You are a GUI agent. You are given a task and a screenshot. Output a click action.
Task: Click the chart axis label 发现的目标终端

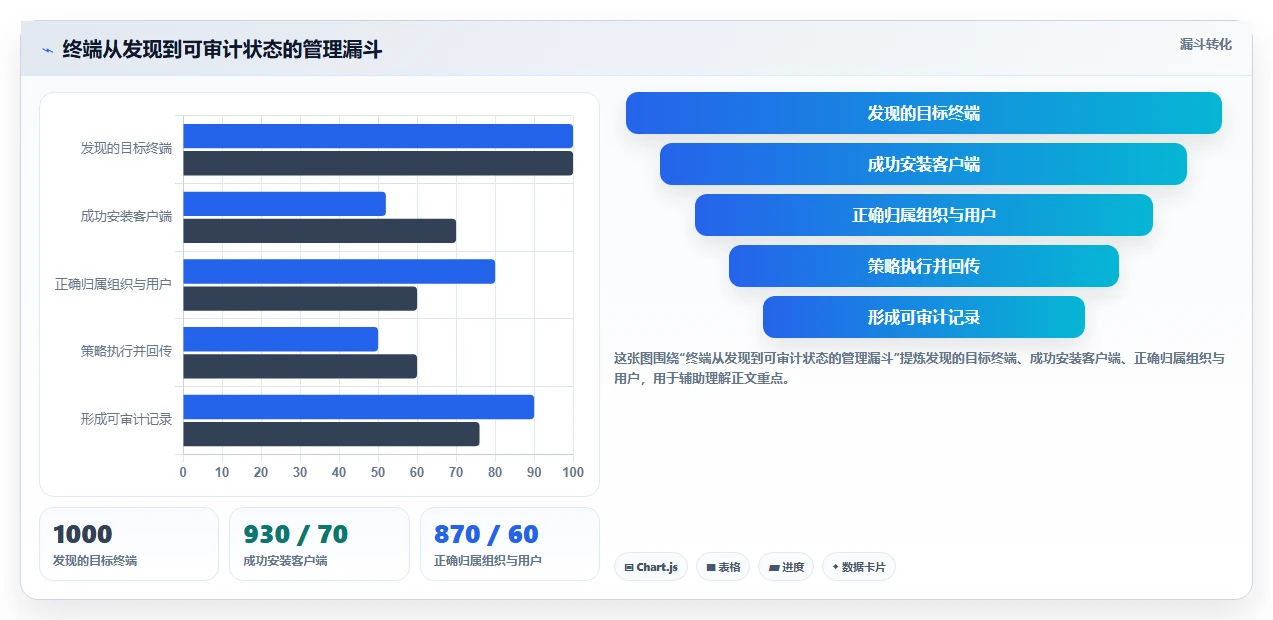tap(126, 149)
